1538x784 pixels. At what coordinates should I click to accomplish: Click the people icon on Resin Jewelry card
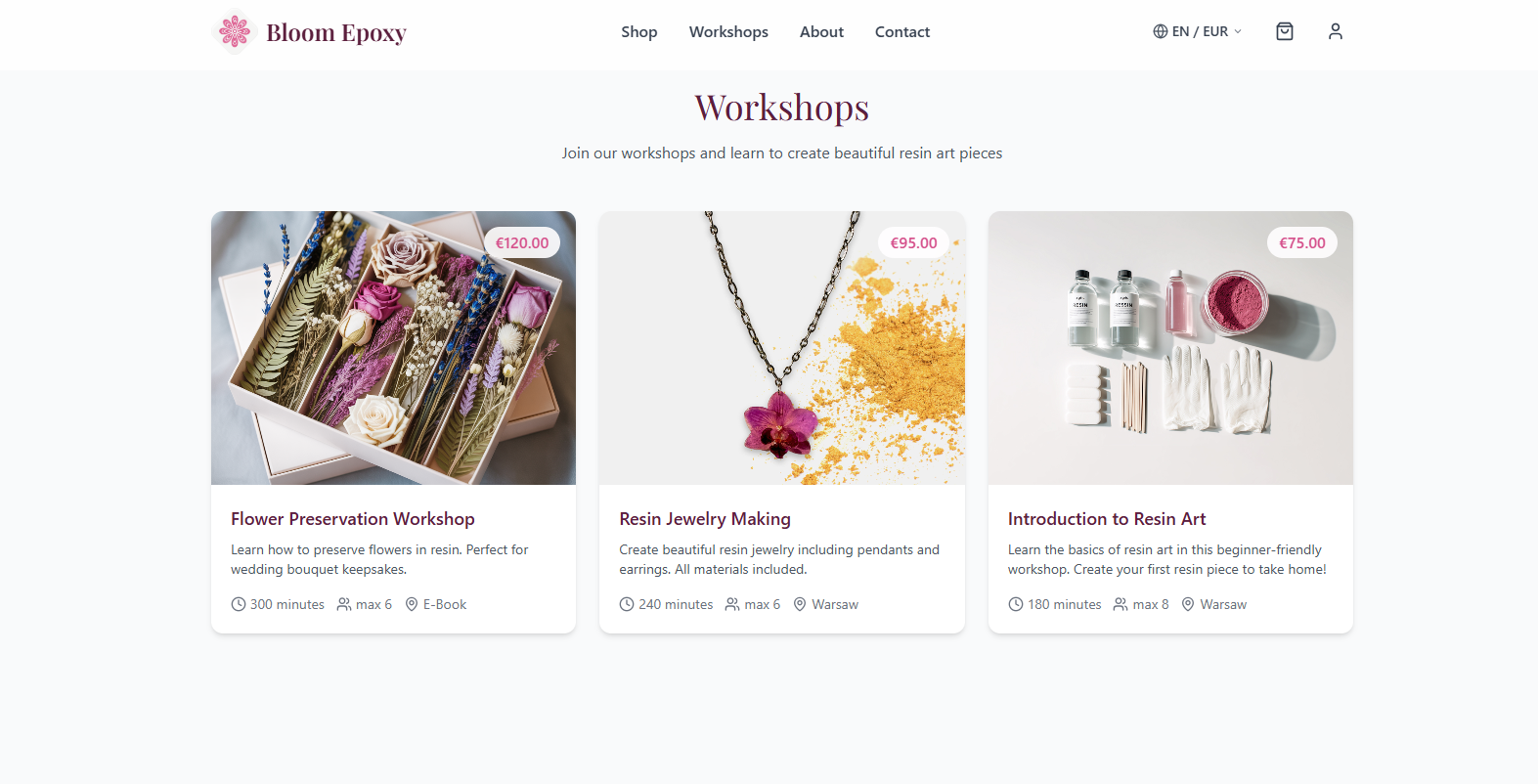[732, 604]
